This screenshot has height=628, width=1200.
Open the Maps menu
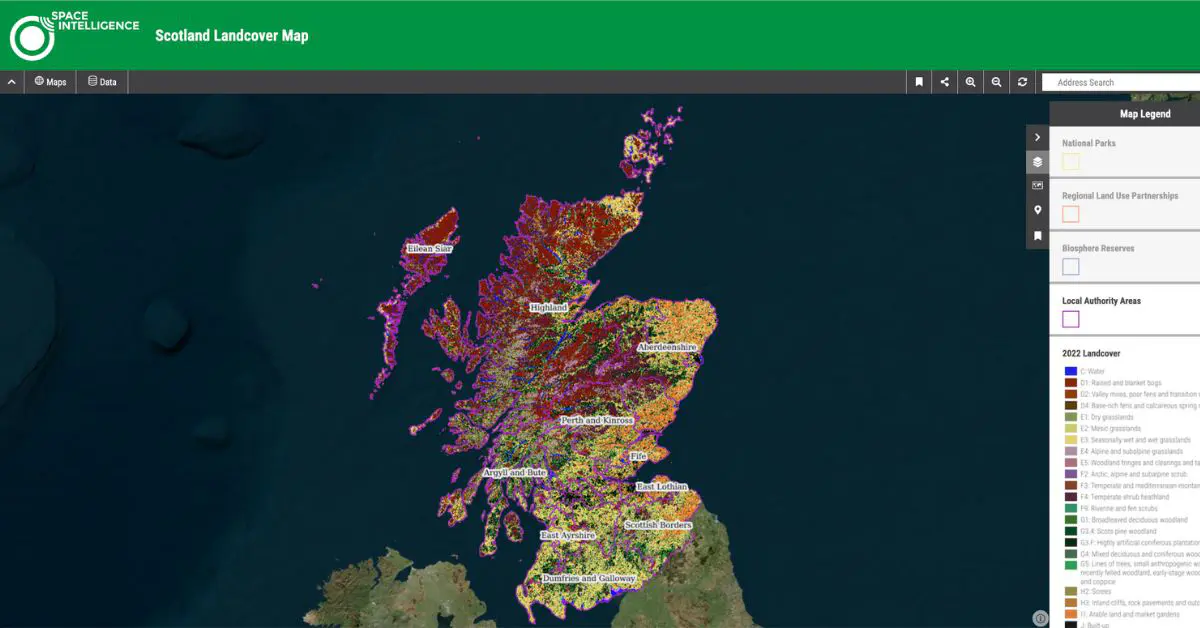click(x=50, y=82)
